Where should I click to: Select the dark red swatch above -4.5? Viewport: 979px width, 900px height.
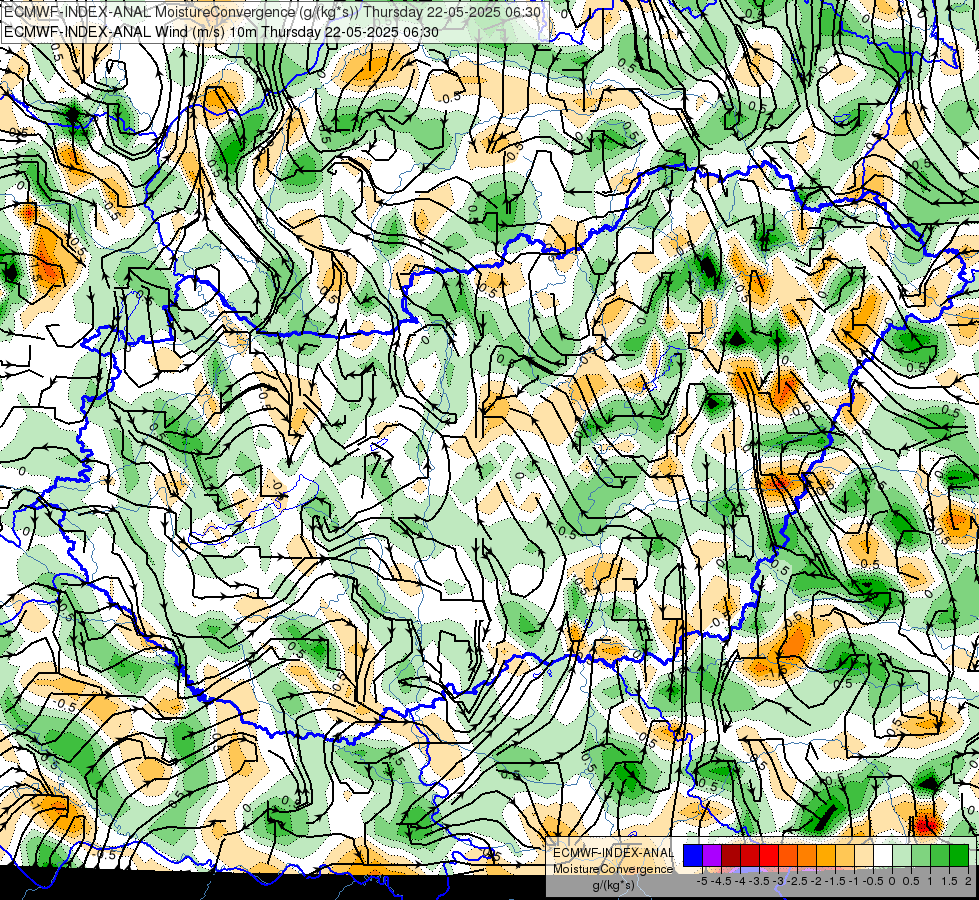(731, 856)
